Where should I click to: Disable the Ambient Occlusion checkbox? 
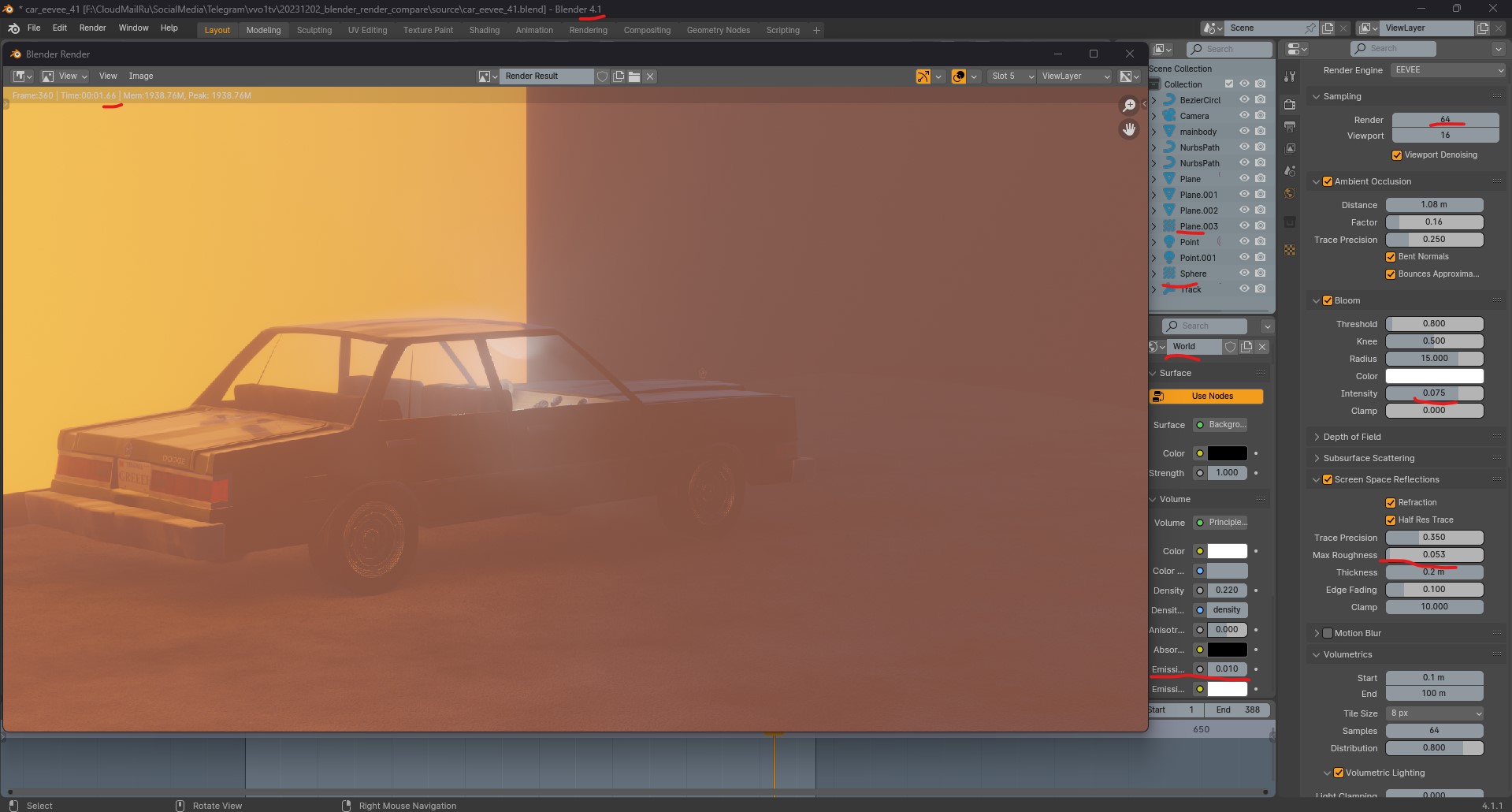(x=1328, y=181)
